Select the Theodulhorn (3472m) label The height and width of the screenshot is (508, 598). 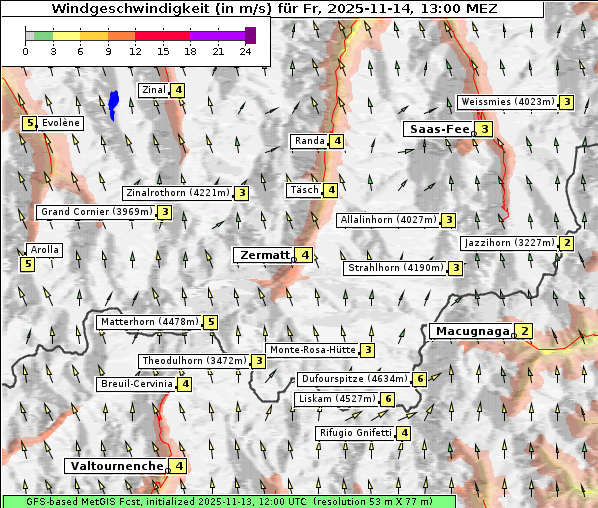[x=195, y=360]
